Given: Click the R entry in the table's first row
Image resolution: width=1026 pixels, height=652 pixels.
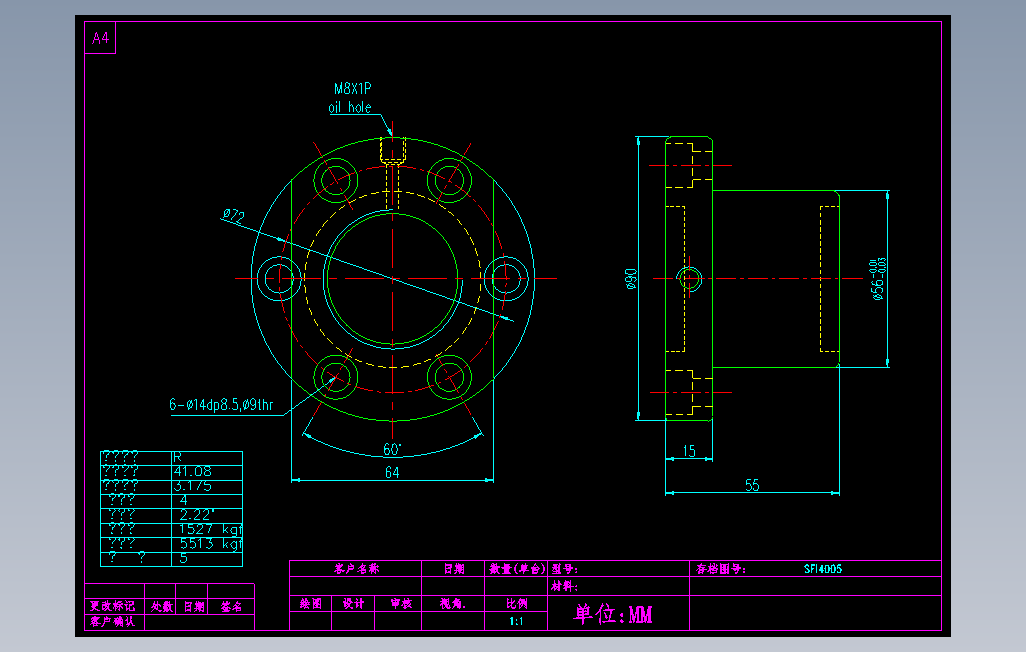Looking at the screenshot, I should click(x=177, y=457).
